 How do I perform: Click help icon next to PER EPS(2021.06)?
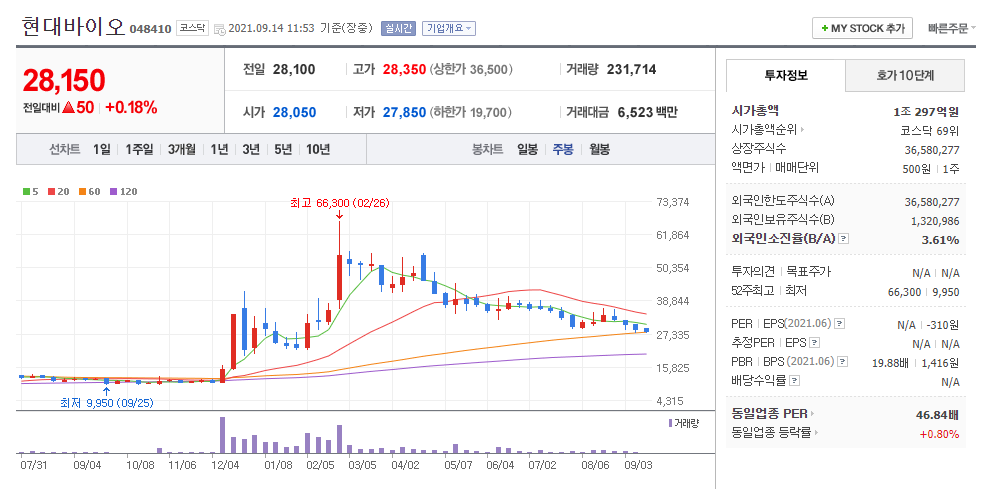840,324
